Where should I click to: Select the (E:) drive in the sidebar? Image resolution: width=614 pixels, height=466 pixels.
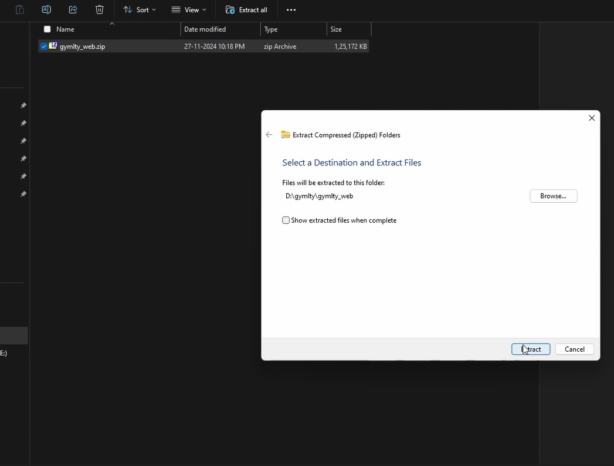[x=4, y=353]
